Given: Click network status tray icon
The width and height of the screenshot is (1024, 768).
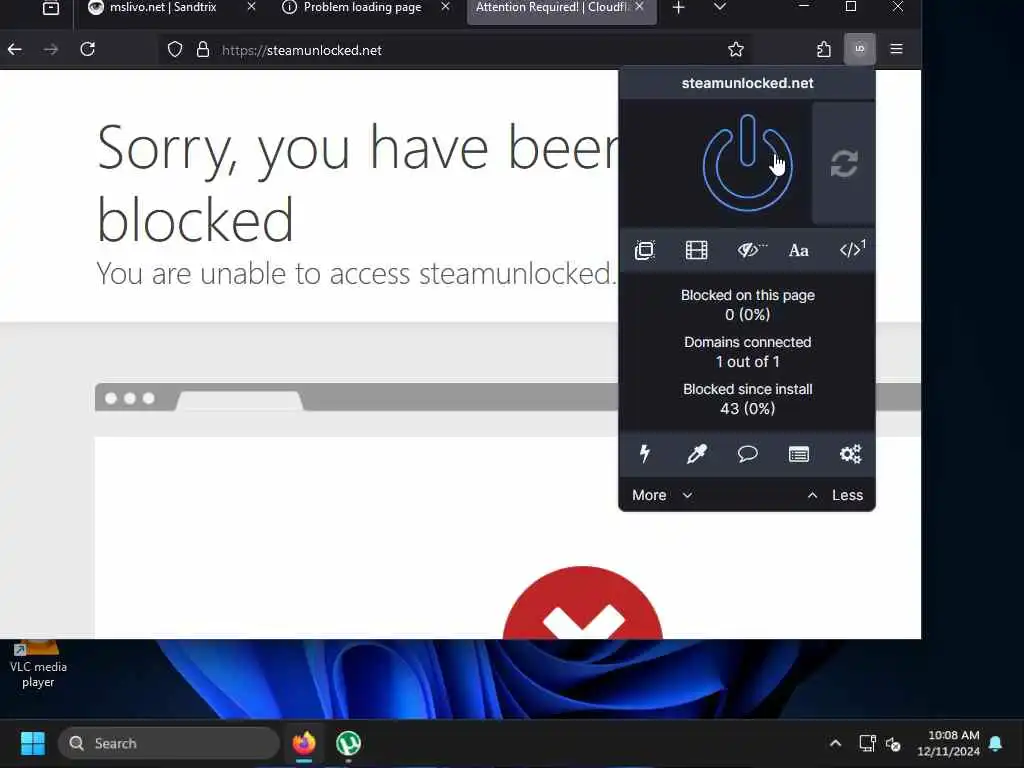Looking at the screenshot, I should pos(867,743).
